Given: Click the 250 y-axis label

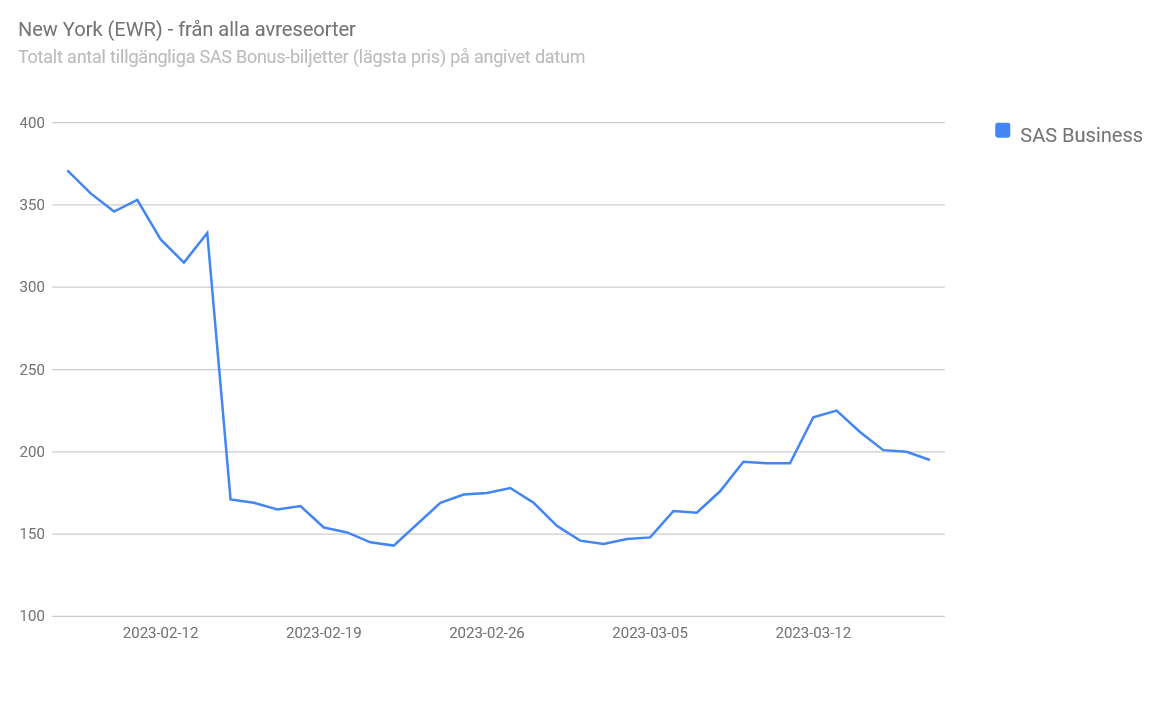Looking at the screenshot, I should [33, 370].
